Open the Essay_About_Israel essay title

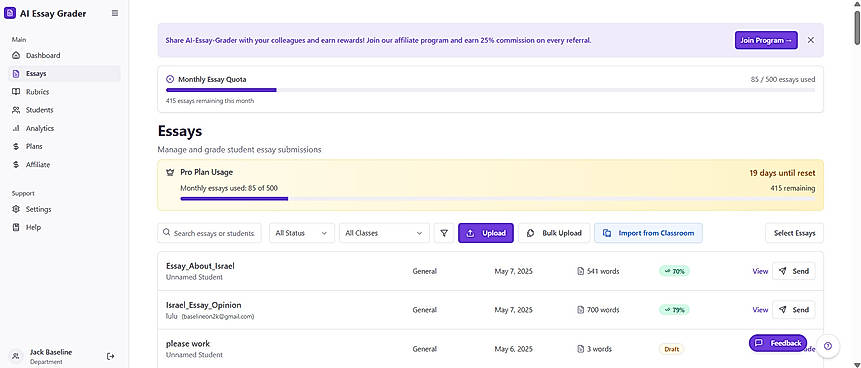point(200,266)
